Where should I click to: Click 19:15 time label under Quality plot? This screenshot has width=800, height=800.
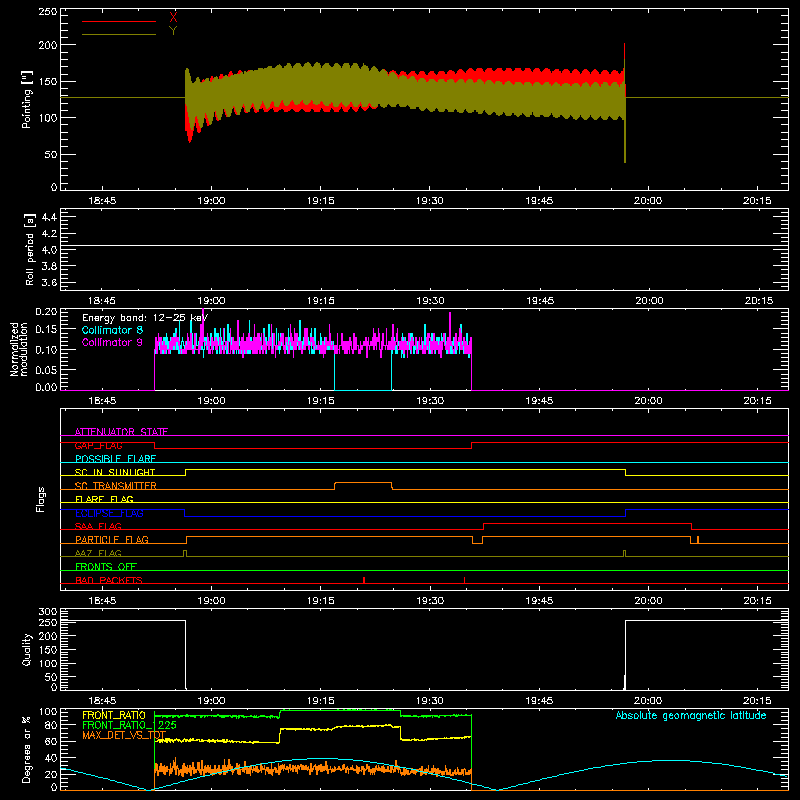click(x=320, y=701)
